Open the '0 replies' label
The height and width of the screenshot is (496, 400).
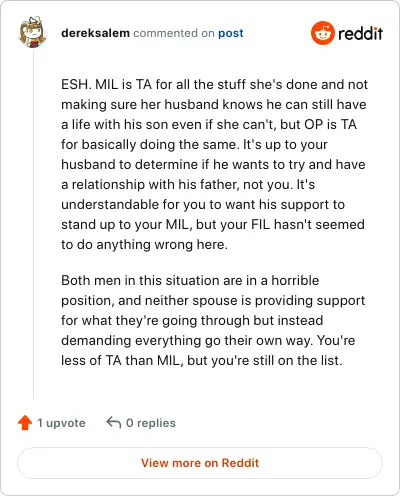pyautogui.click(x=151, y=423)
